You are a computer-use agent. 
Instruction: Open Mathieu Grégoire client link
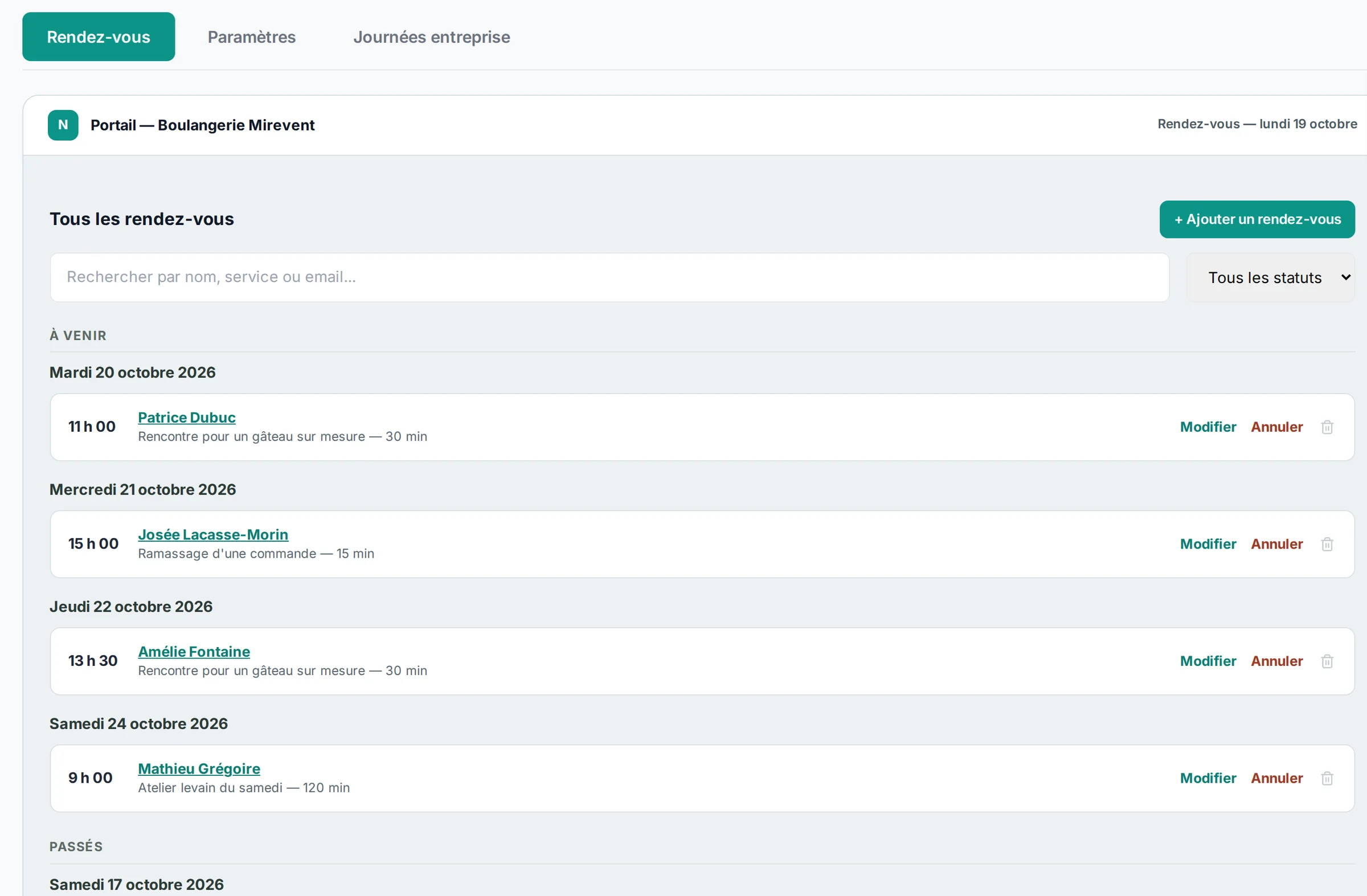[199, 769]
